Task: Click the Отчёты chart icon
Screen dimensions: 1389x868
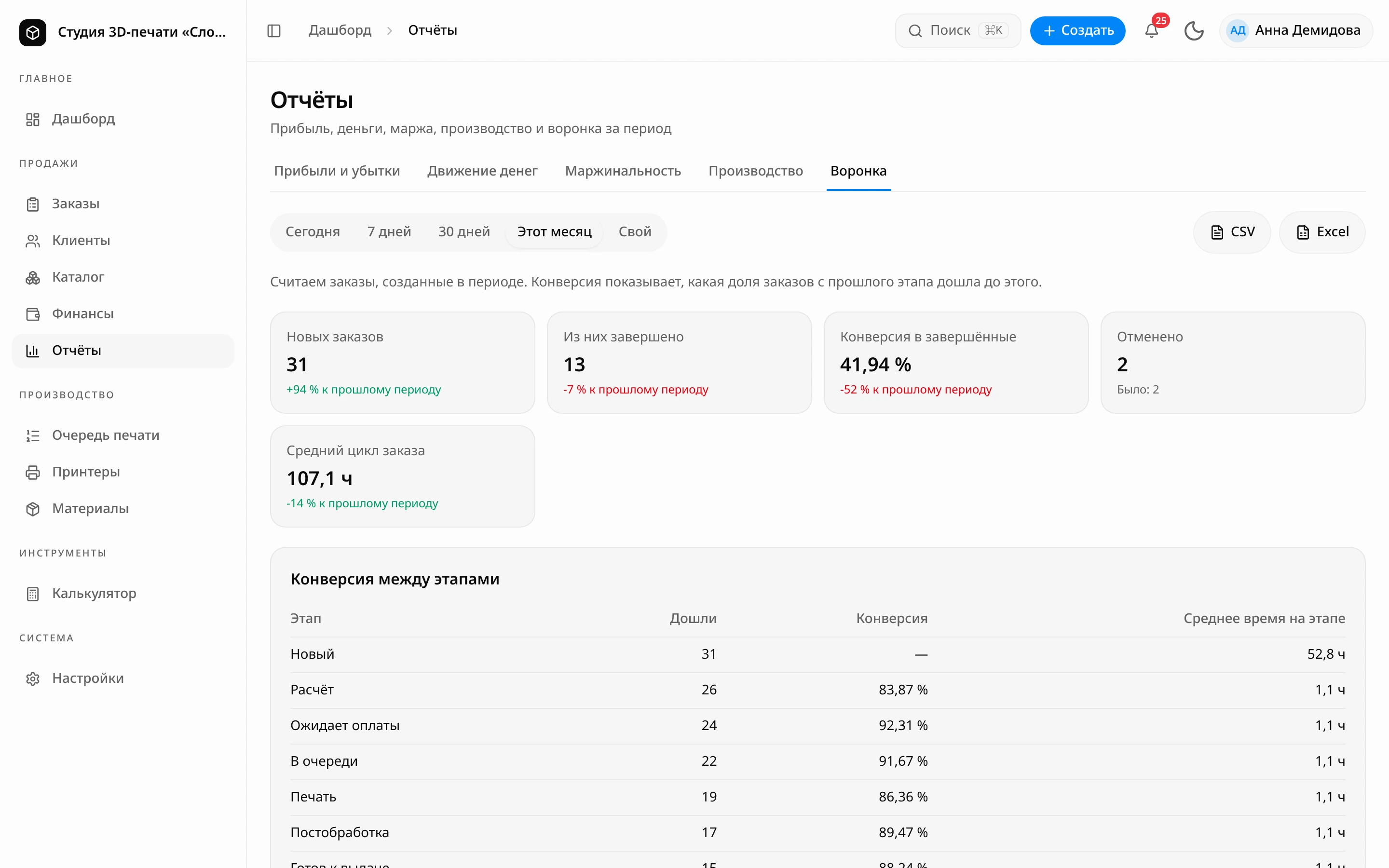Action: point(33,351)
